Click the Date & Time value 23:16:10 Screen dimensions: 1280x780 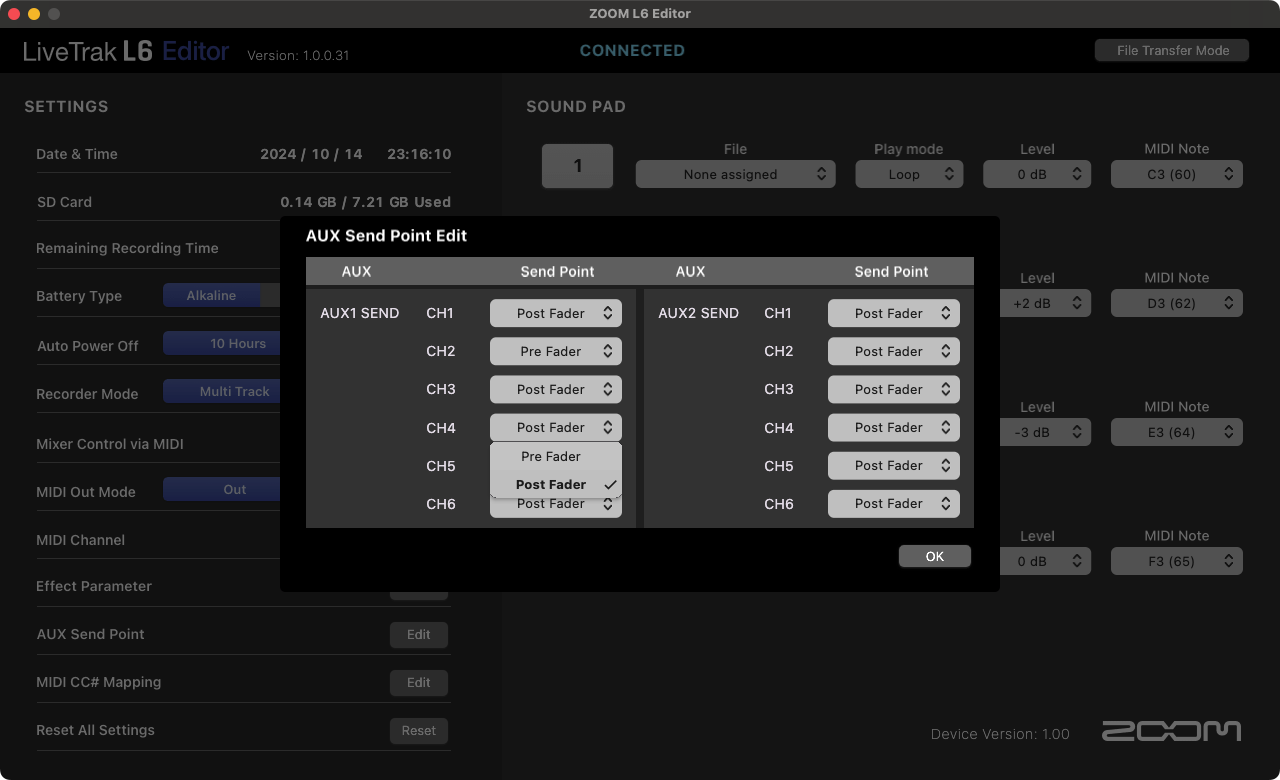[x=419, y=154]
